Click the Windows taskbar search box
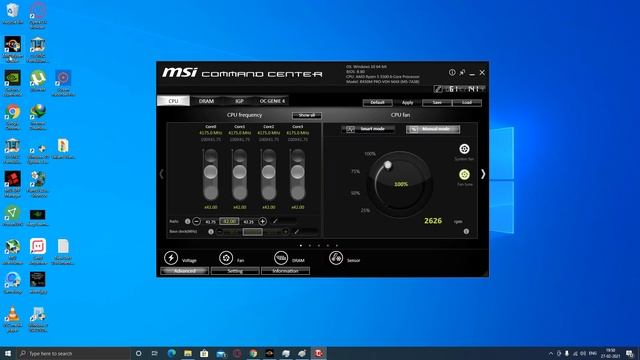The image size is (640, 360). [73, 353]
